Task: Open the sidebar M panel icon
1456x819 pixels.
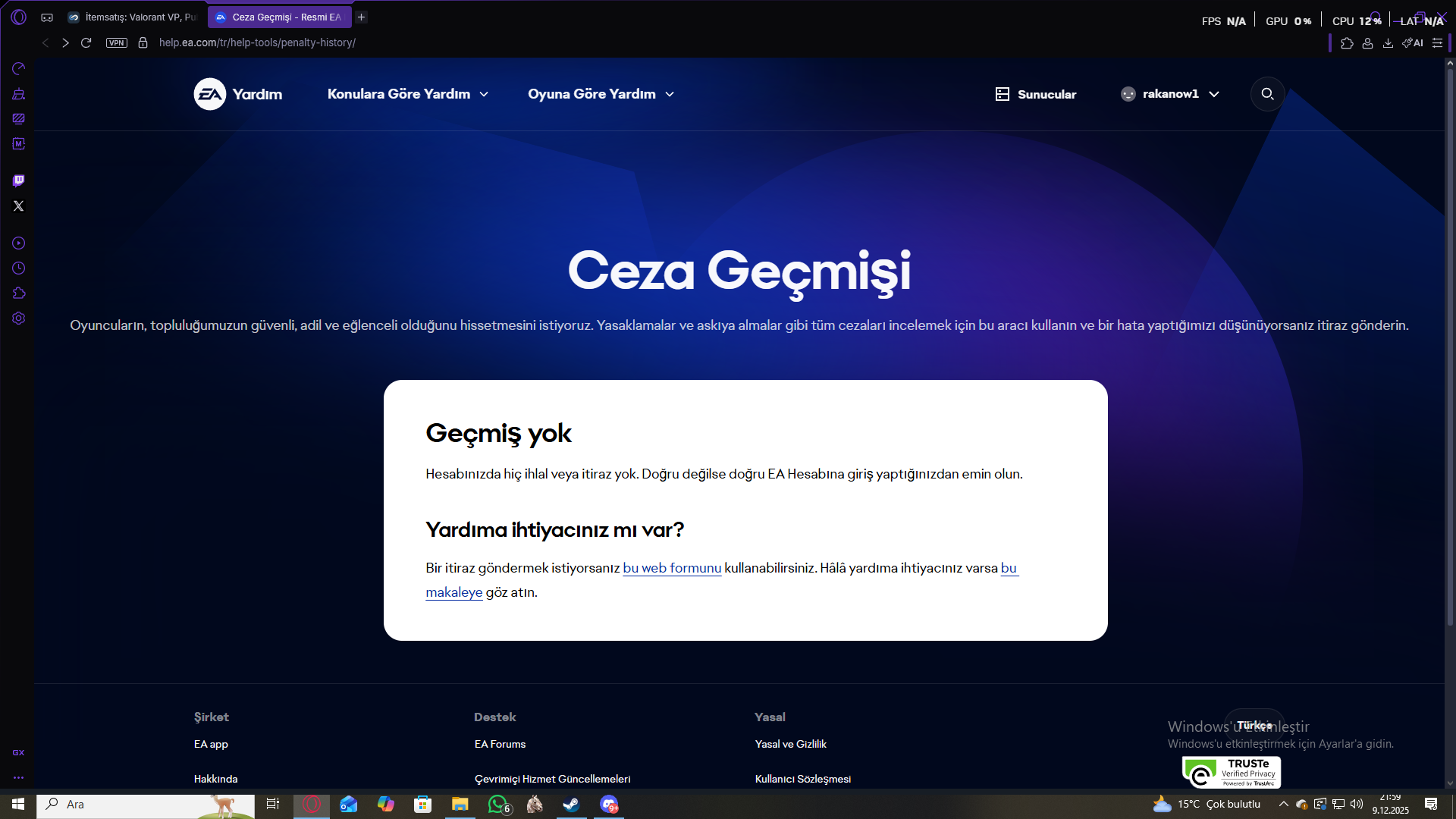Action: 19,143
